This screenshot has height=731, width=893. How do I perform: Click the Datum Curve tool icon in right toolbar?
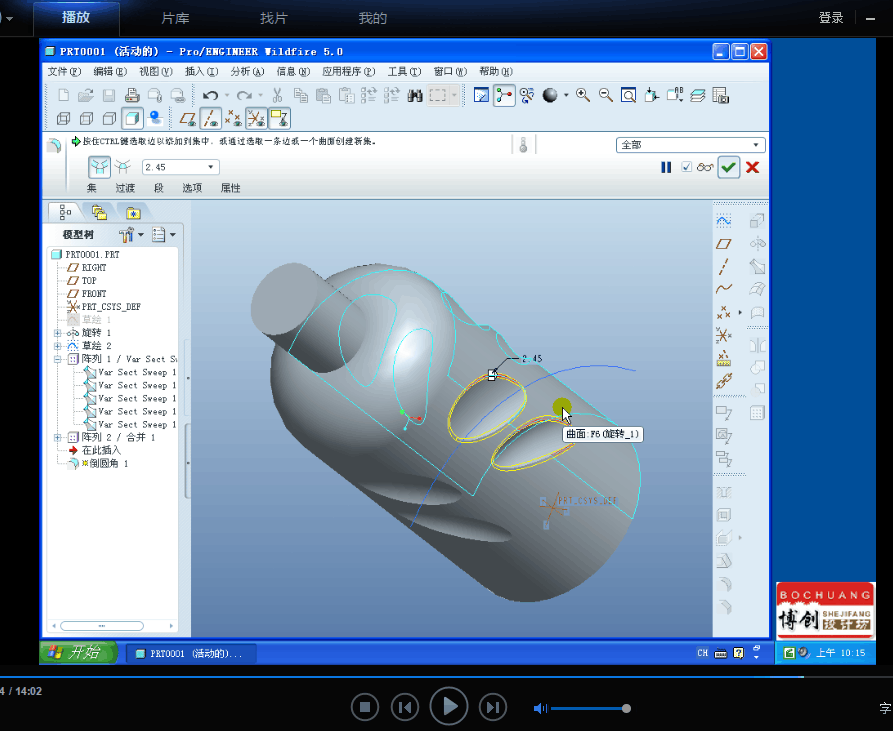tap(723, 289)
